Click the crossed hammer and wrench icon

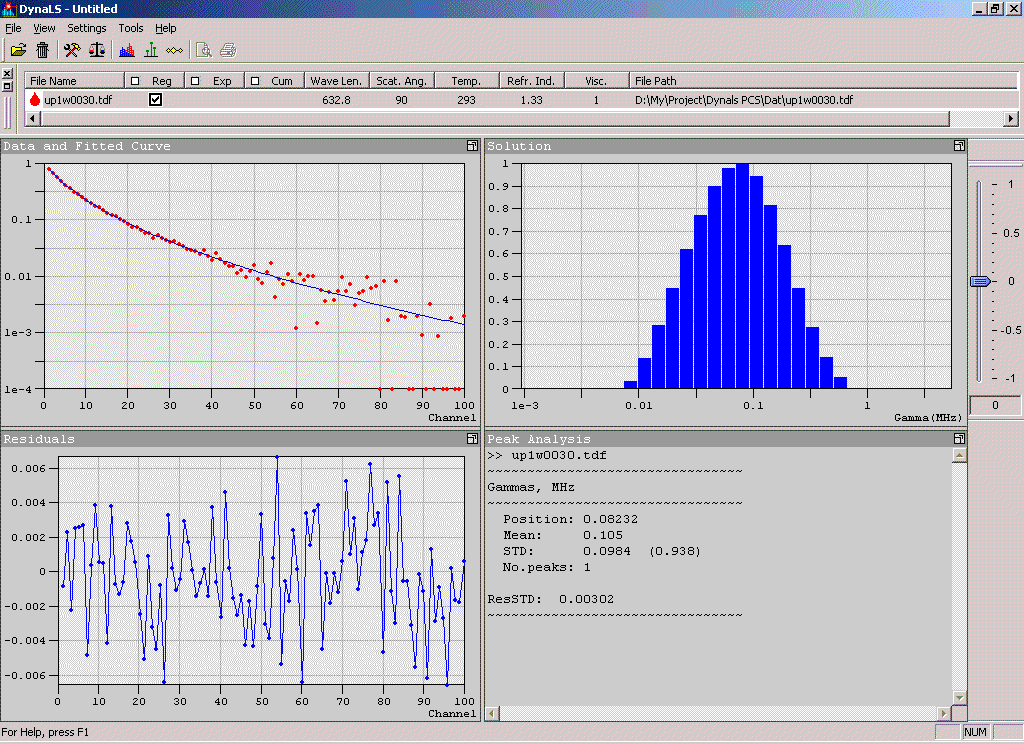[72, 50]
